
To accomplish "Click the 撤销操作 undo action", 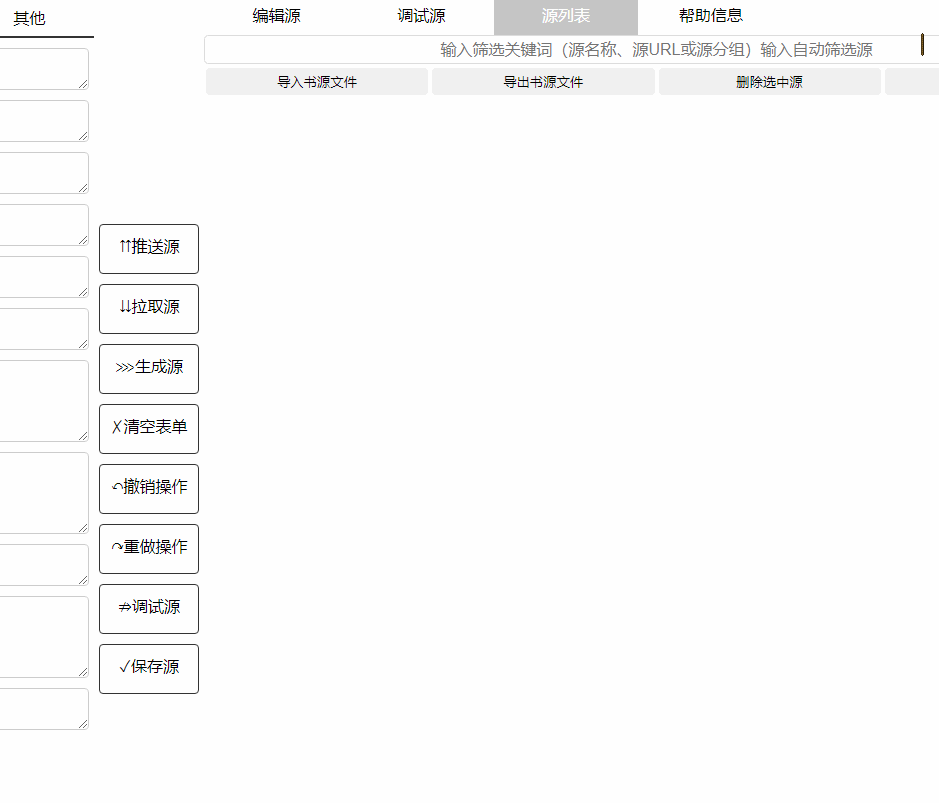I will click(148, 489).
